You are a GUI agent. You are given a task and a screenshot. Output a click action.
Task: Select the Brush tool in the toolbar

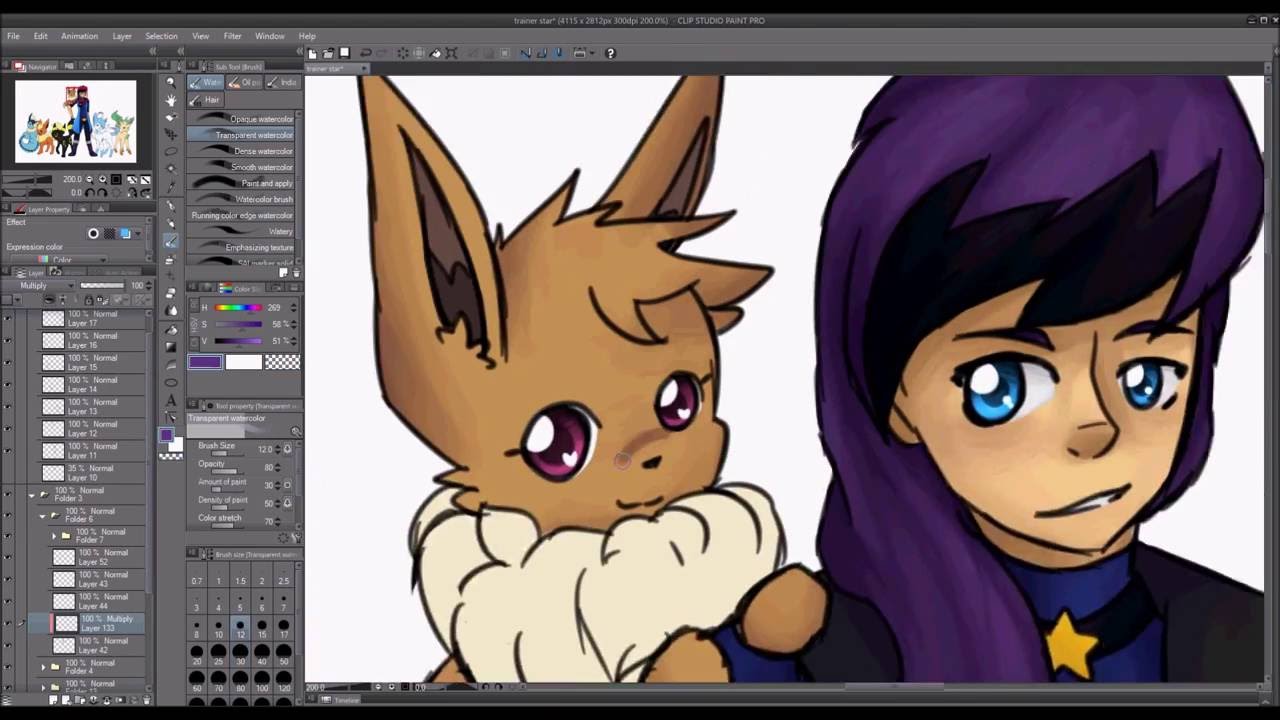pos(171,241)
